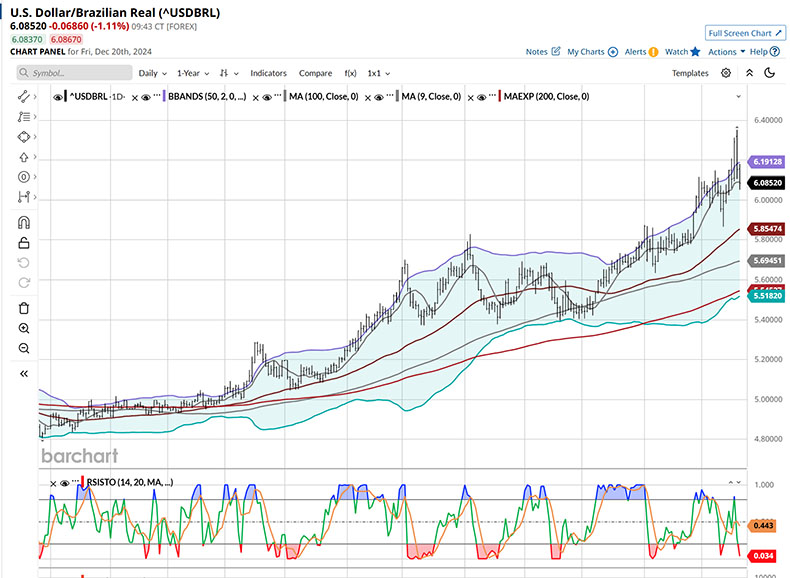Screen dimensions: 790x578
Task: Hide the BBANDS indicator via eye icon
Action: point(146,97)
